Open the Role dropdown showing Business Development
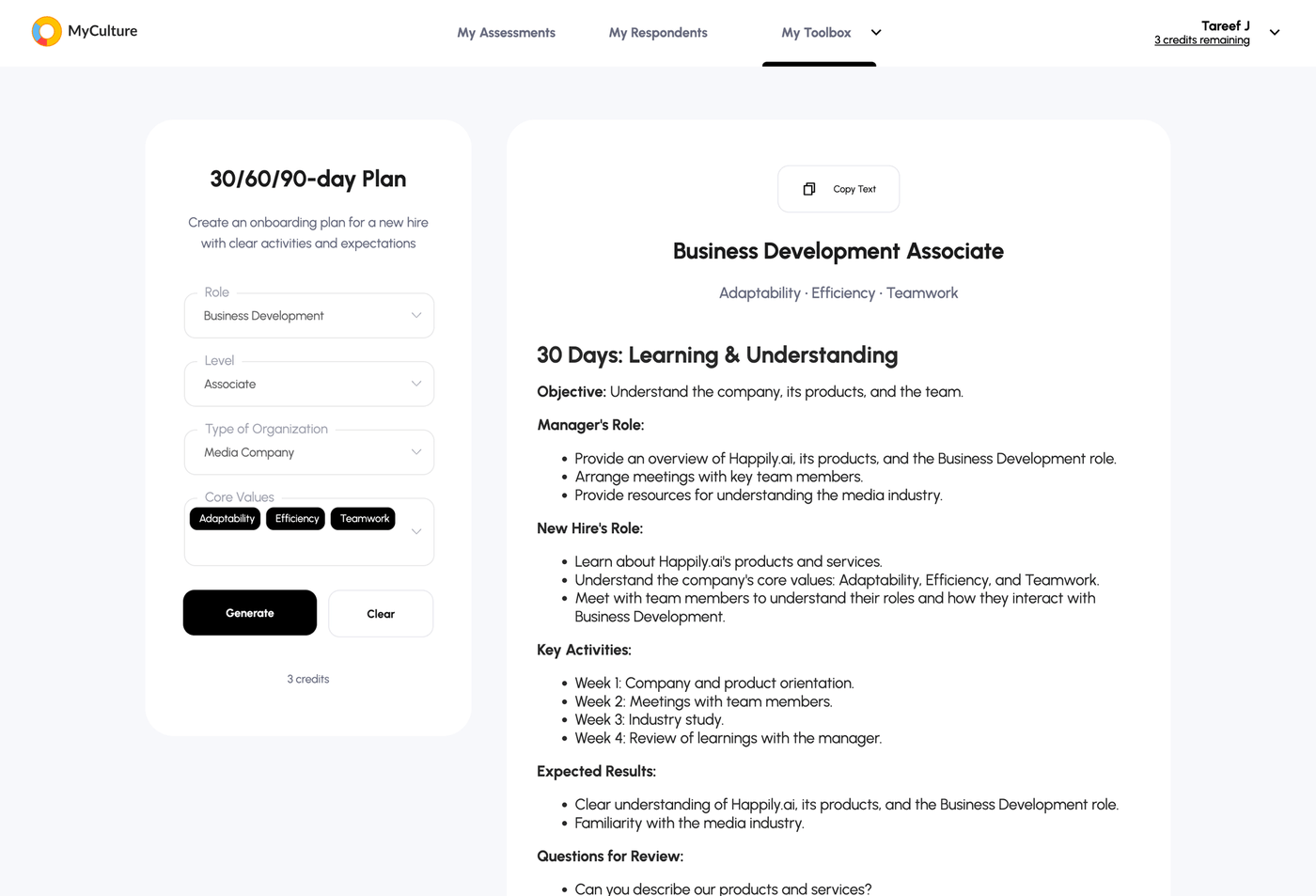 coord(415,315)
